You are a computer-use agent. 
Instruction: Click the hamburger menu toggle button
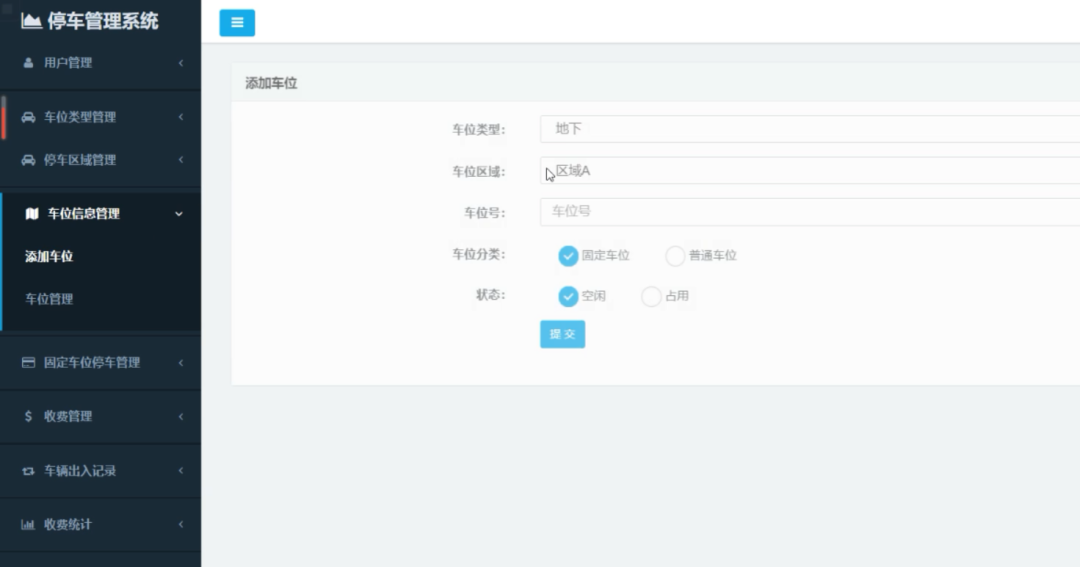click(237, 23)
